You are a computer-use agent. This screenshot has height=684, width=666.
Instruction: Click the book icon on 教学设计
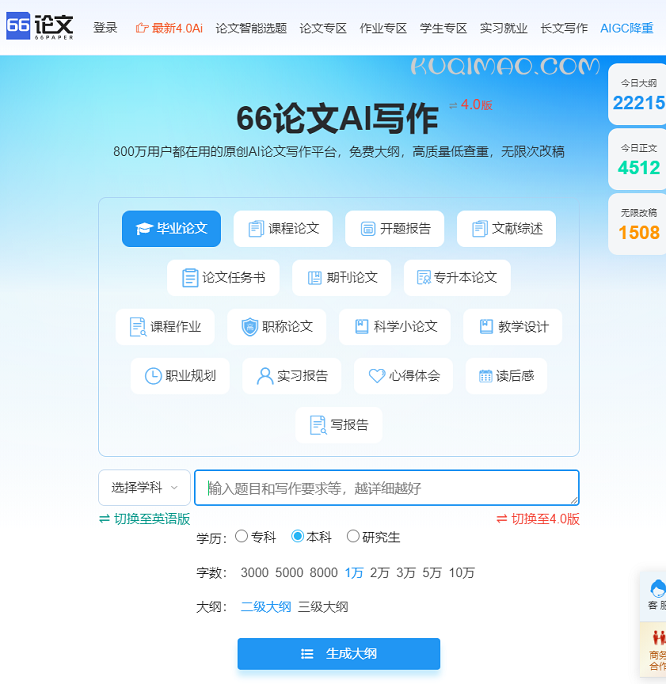pos(486,327)
